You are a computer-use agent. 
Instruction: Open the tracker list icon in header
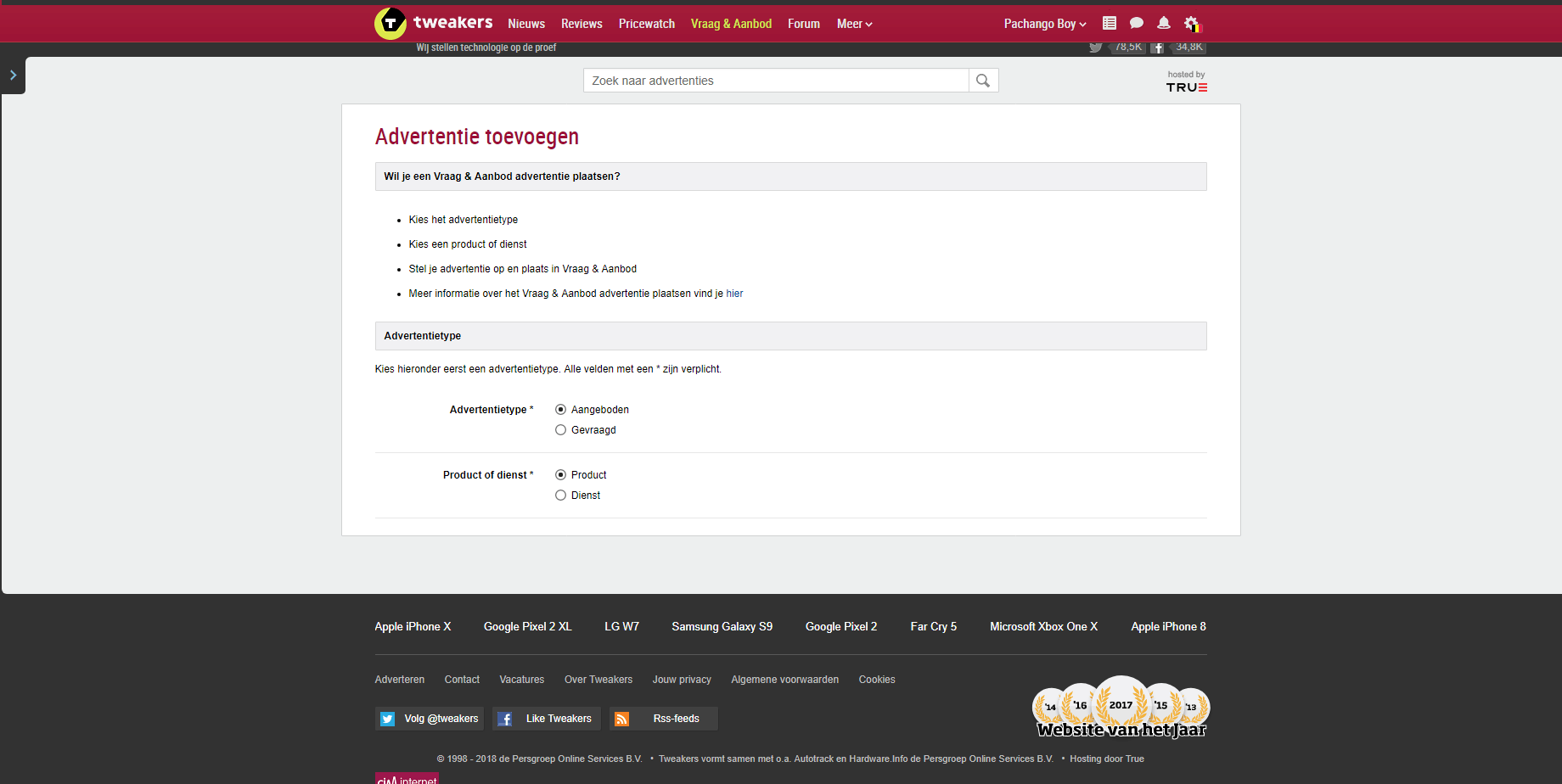coord(1110,23)
